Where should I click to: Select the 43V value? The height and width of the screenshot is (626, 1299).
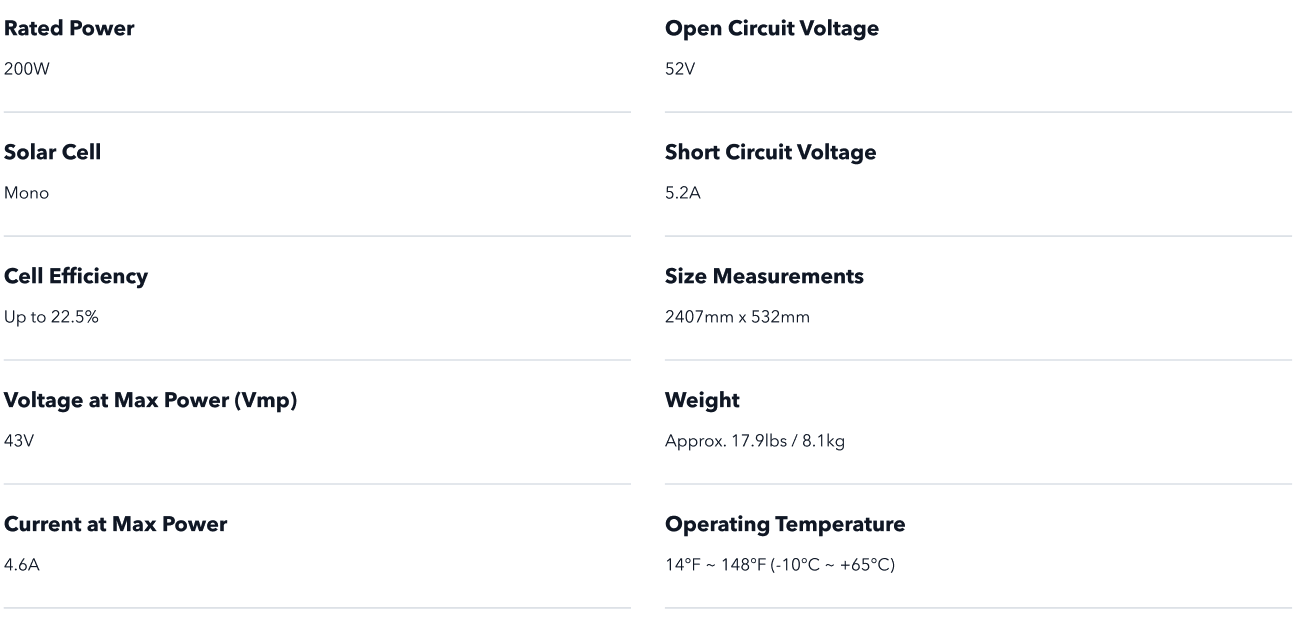pos(19,441)
